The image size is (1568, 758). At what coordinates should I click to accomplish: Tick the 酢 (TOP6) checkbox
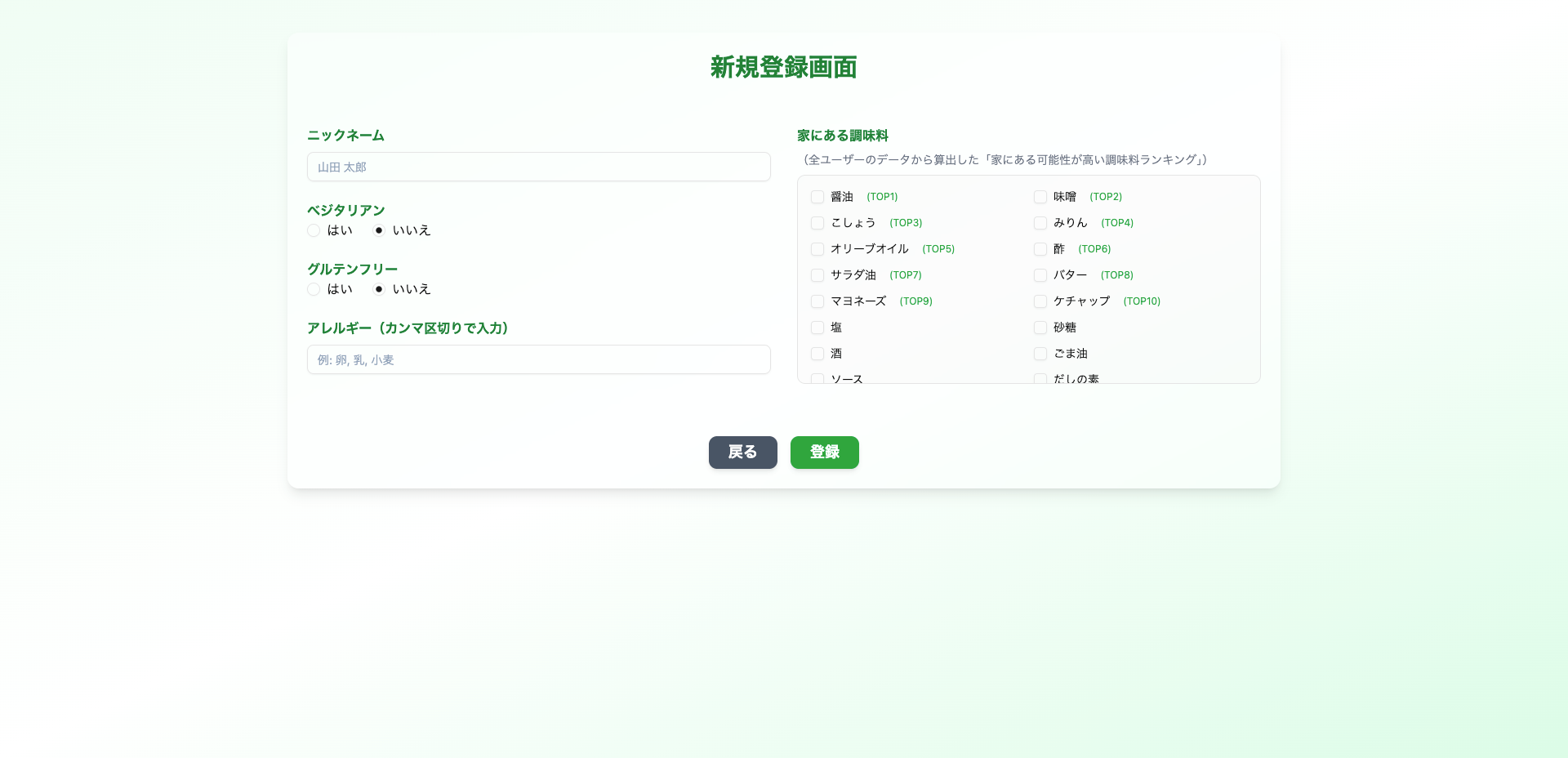[x=1040, y=249]
